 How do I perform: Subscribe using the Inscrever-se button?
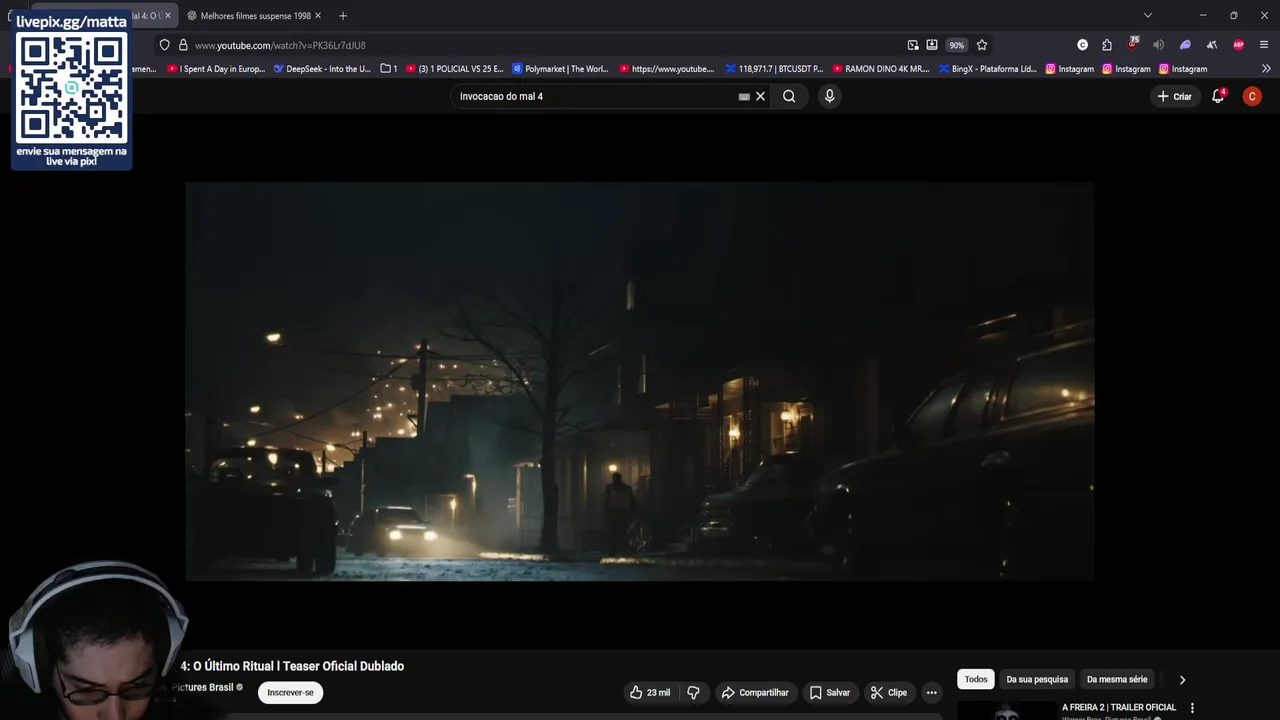pyautogui.click(x=290, y=692)
